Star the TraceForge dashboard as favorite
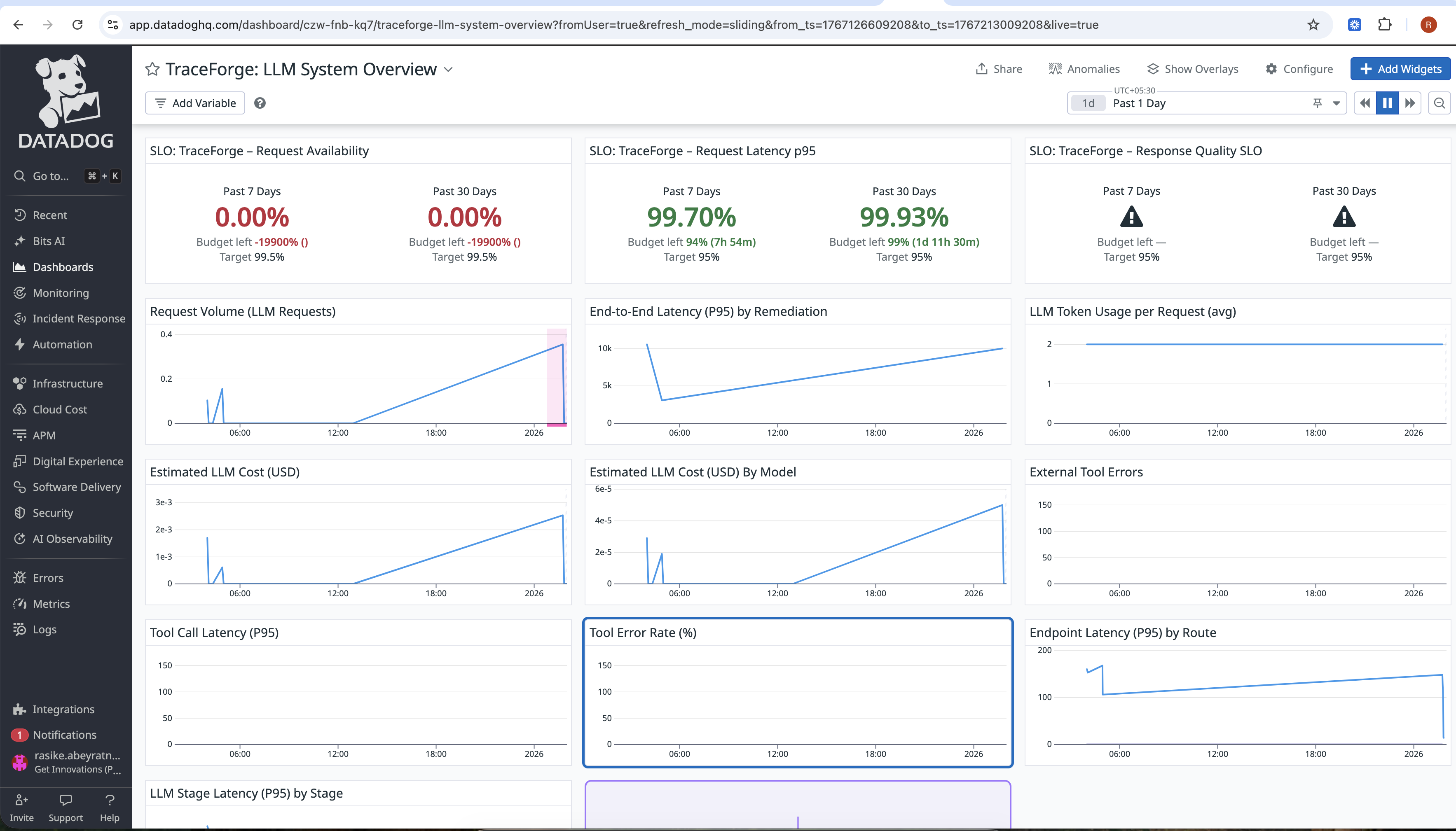Image resolution: width=1456 pixels, height=831 pixels. [x=152, y=69]
